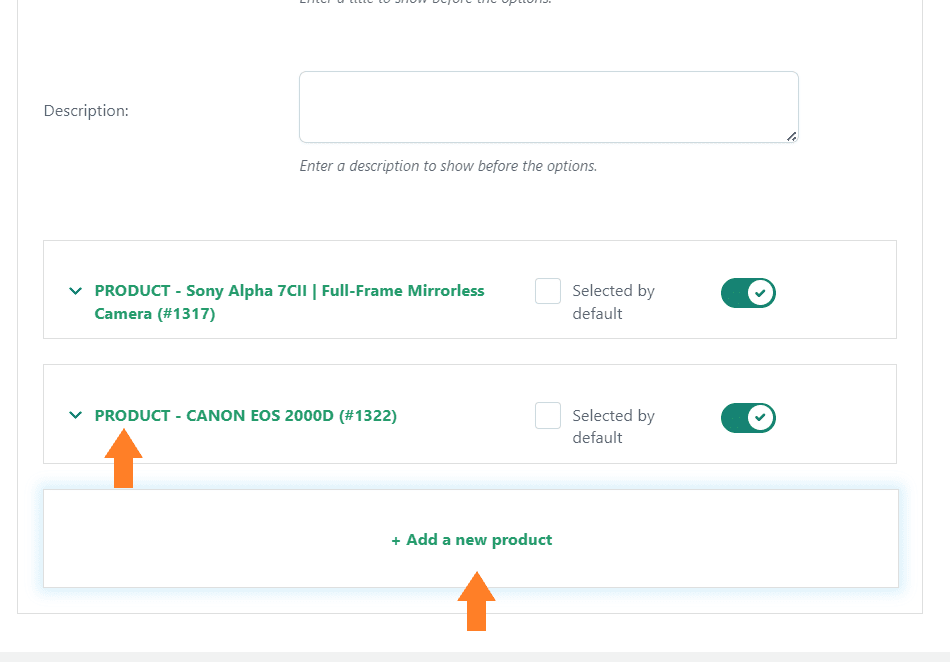
Task: Grab the Description box resize handle
Action: [x=791, y=136]
